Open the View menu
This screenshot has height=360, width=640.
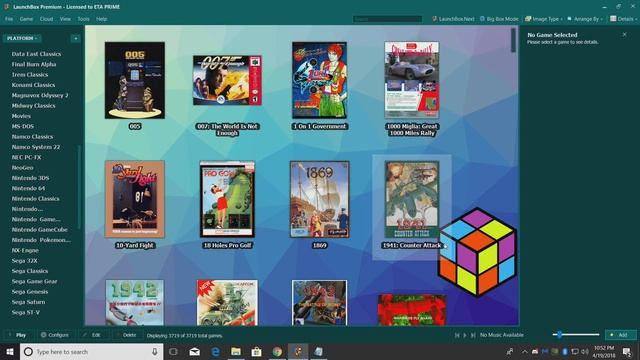pos(65,19)
